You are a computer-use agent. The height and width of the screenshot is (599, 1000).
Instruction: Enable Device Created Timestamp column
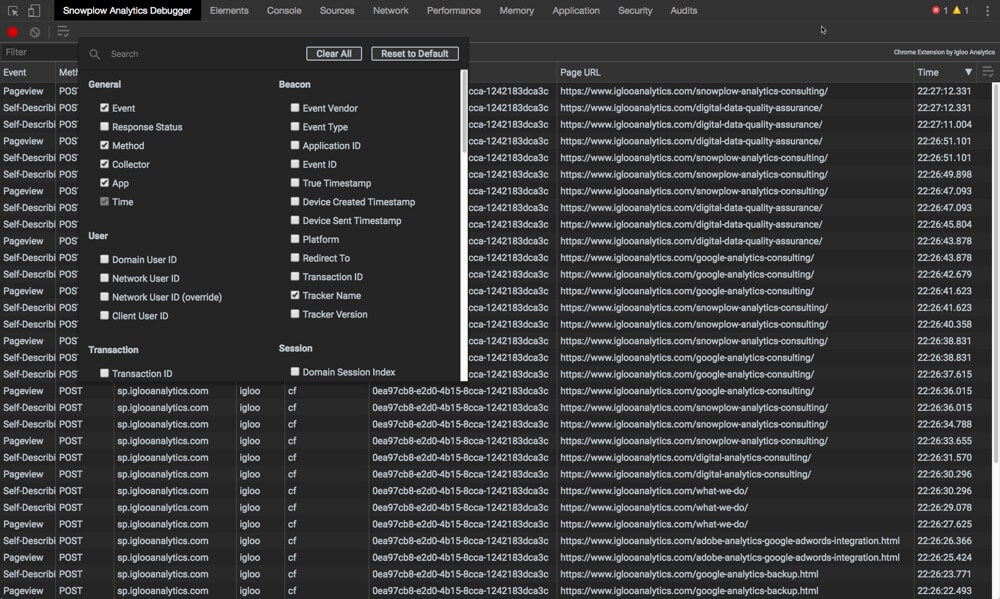[x=295, y=201]
